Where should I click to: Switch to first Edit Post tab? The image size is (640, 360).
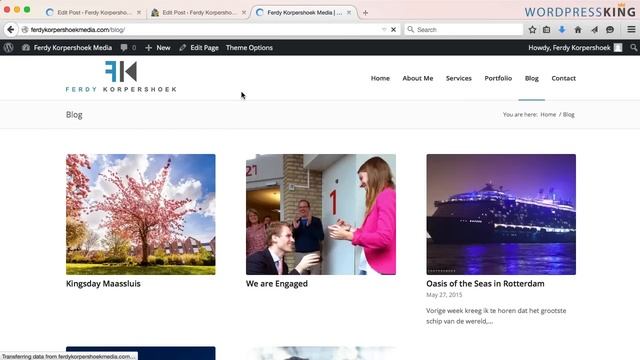94,13
